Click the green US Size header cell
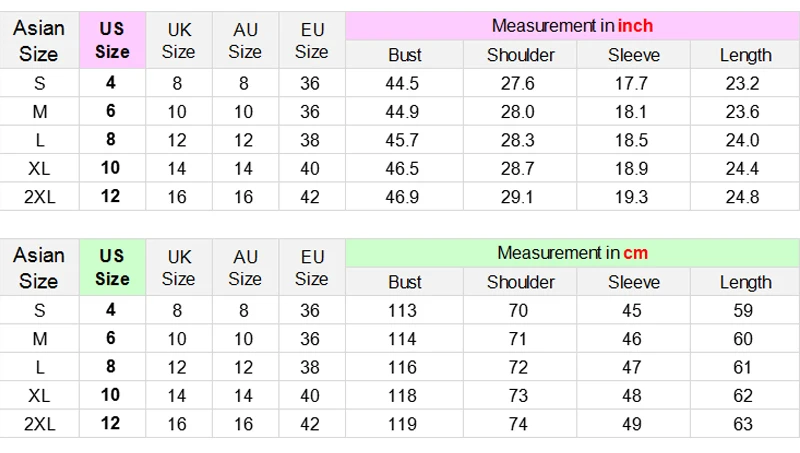Image resolution: width=800 pixels, height=453 pixels. pyautogui.click(x=112, y=268)
